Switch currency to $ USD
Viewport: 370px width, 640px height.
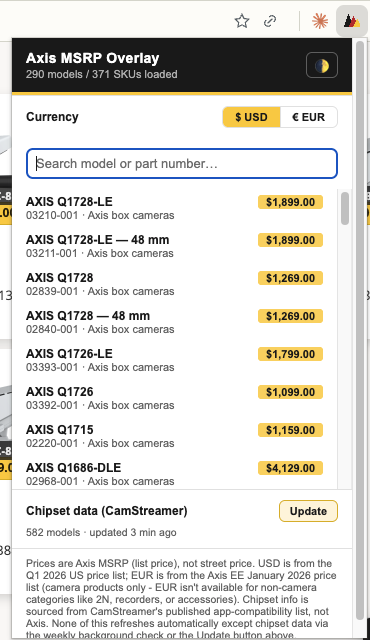(251, 117)
